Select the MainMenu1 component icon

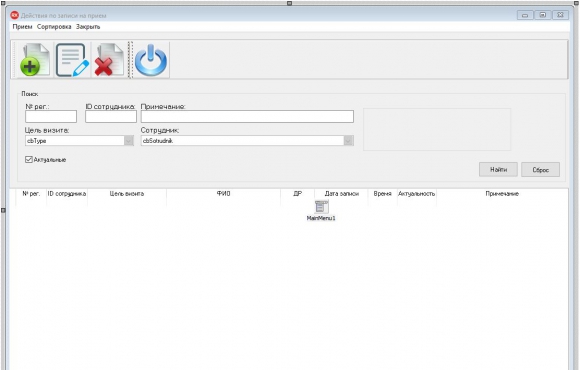pos(321,207)
